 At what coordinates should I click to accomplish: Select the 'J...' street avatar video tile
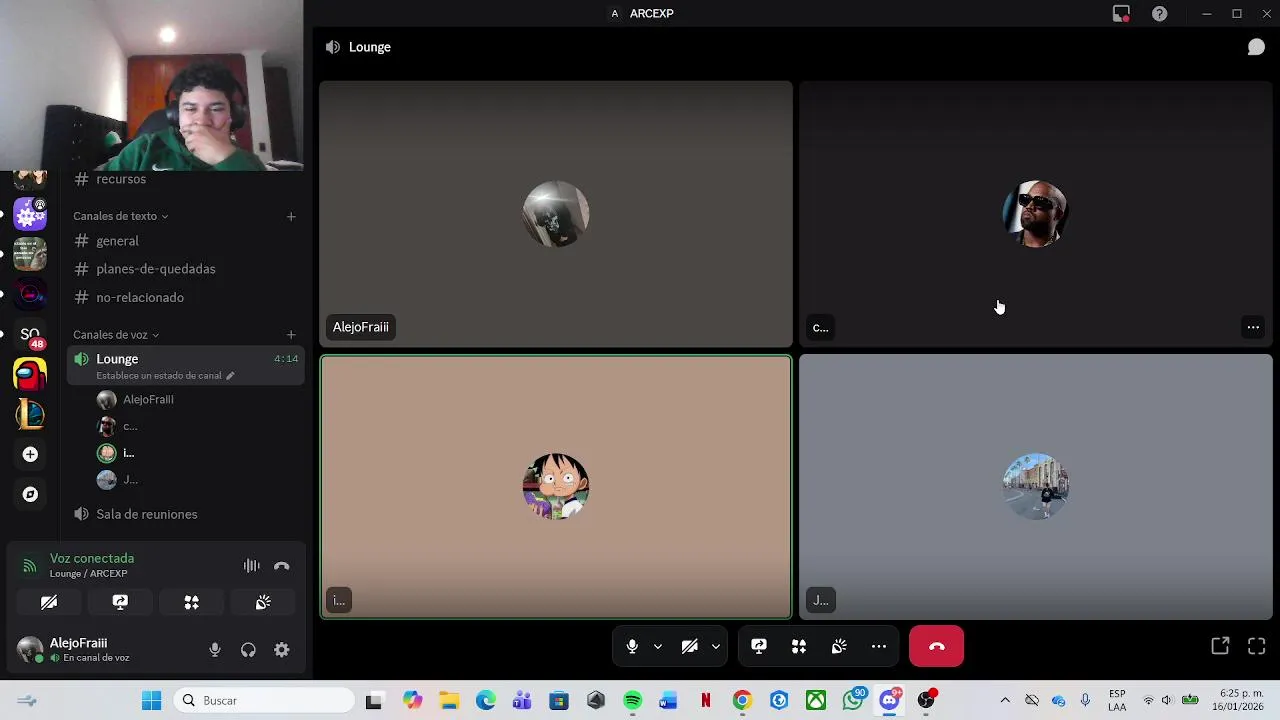click(1036, 487)
